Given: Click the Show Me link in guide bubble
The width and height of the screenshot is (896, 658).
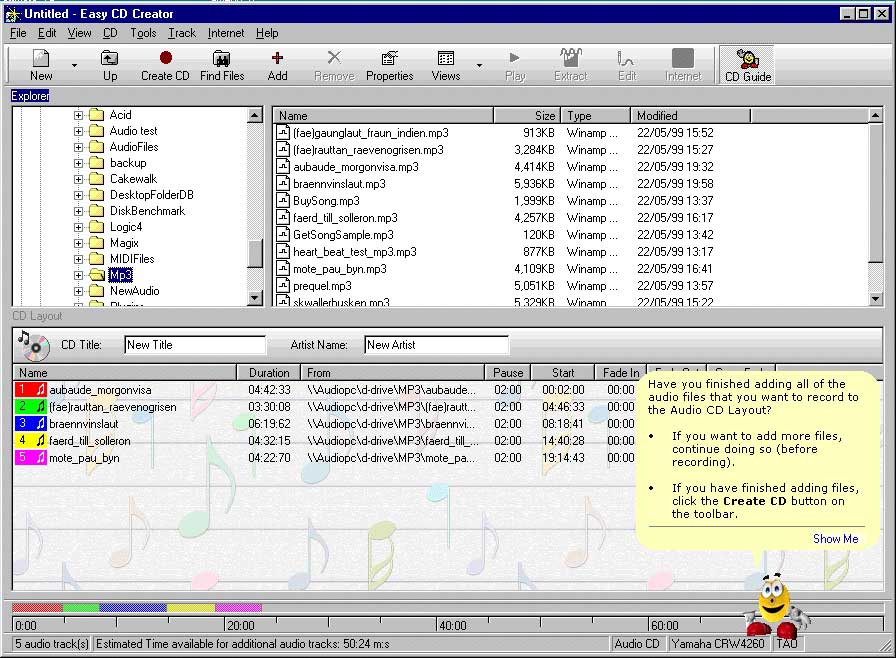Looking at the screenshot, I should (x=835, y=539).
